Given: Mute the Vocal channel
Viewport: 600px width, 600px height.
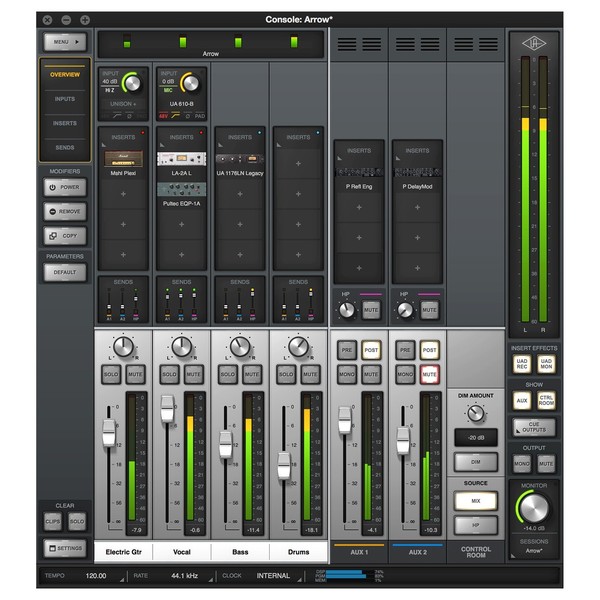Looking at the screenshot, I should click(194, 374).
